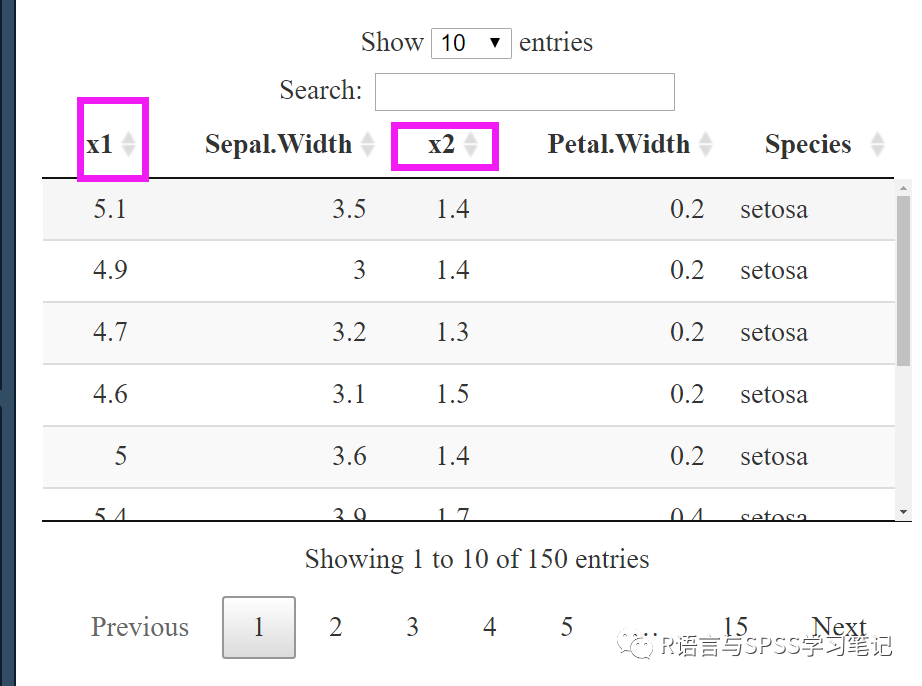Sort by x2 column arrows
Image resolution: width=922 pixels, height=686 pixels.
pyautogui.click(x=470, y=144)
